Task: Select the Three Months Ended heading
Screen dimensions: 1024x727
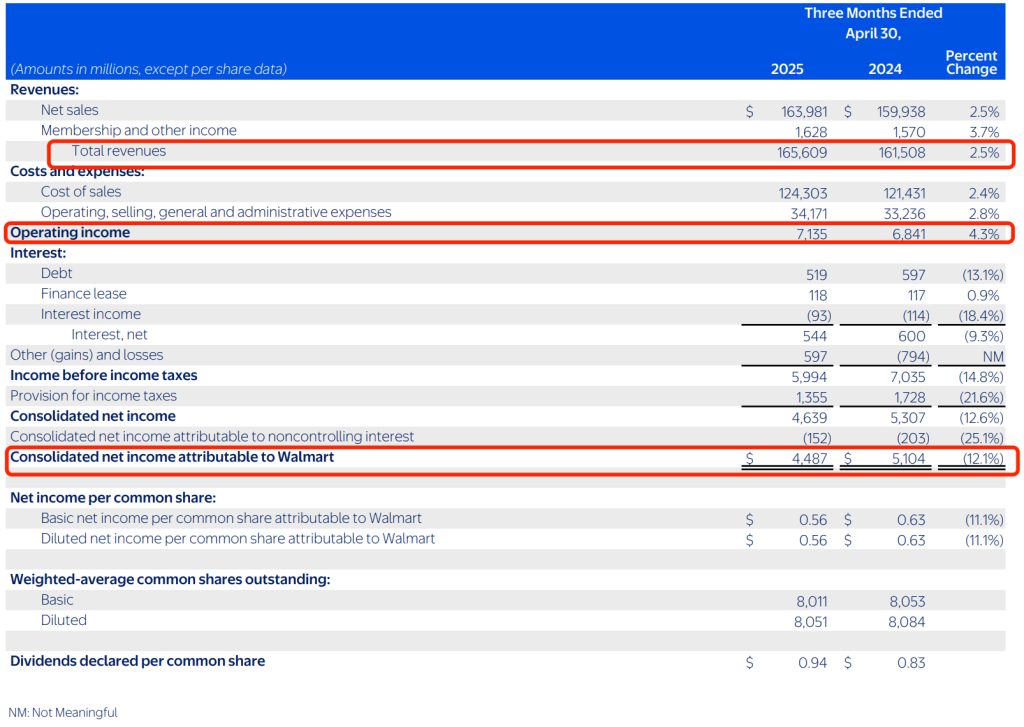Action: click(873, 13)
